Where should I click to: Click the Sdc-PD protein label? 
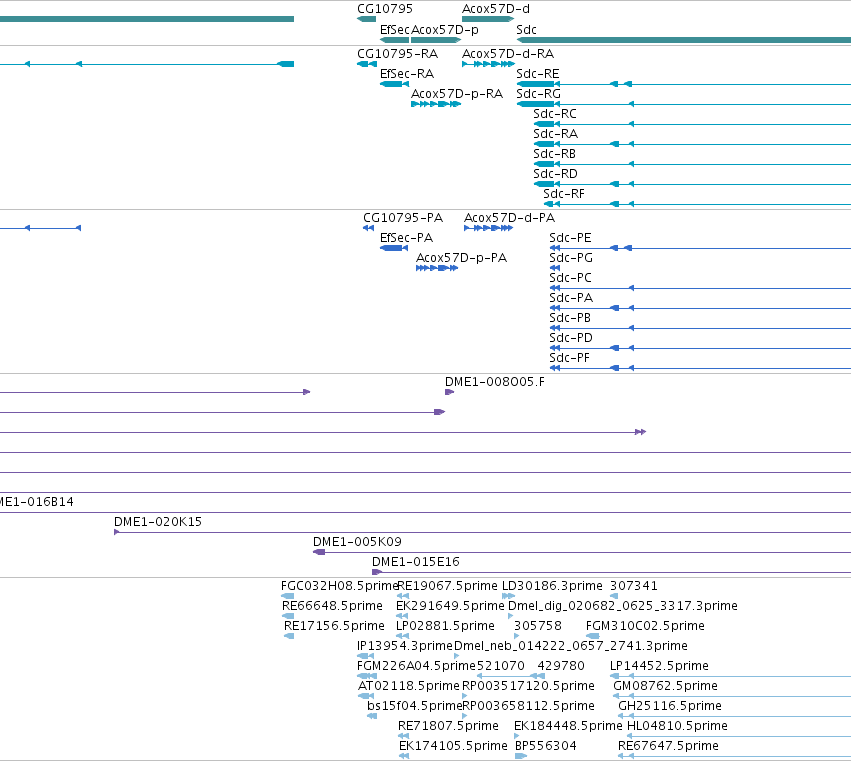pos(571,338)
